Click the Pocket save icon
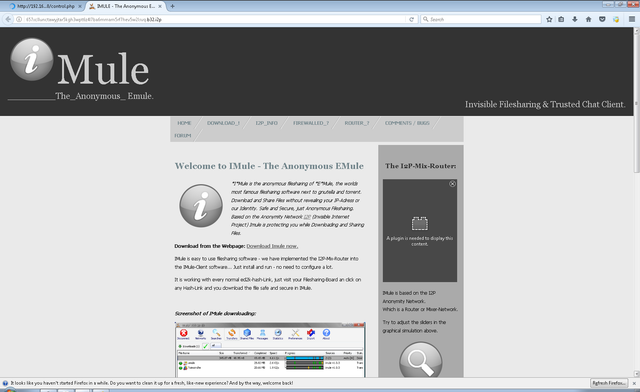The height and width of the screenshot is (392, 640). click(x=602, y=19)
